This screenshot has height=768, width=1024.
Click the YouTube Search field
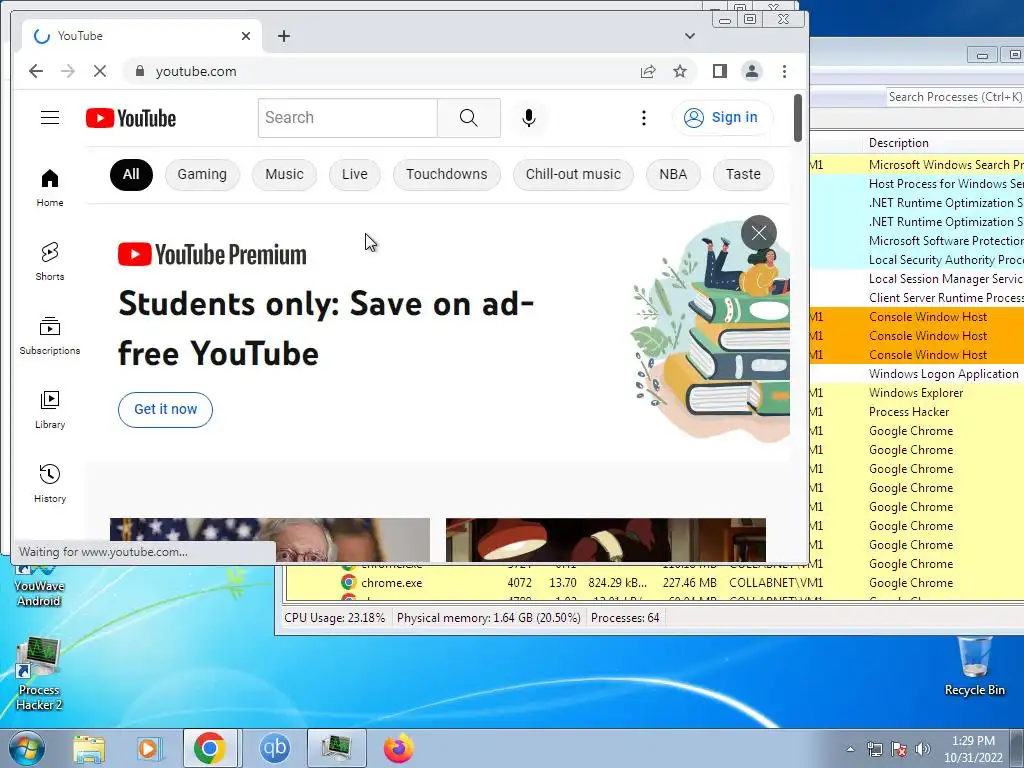pyautogui.click(x=347, y=118)
